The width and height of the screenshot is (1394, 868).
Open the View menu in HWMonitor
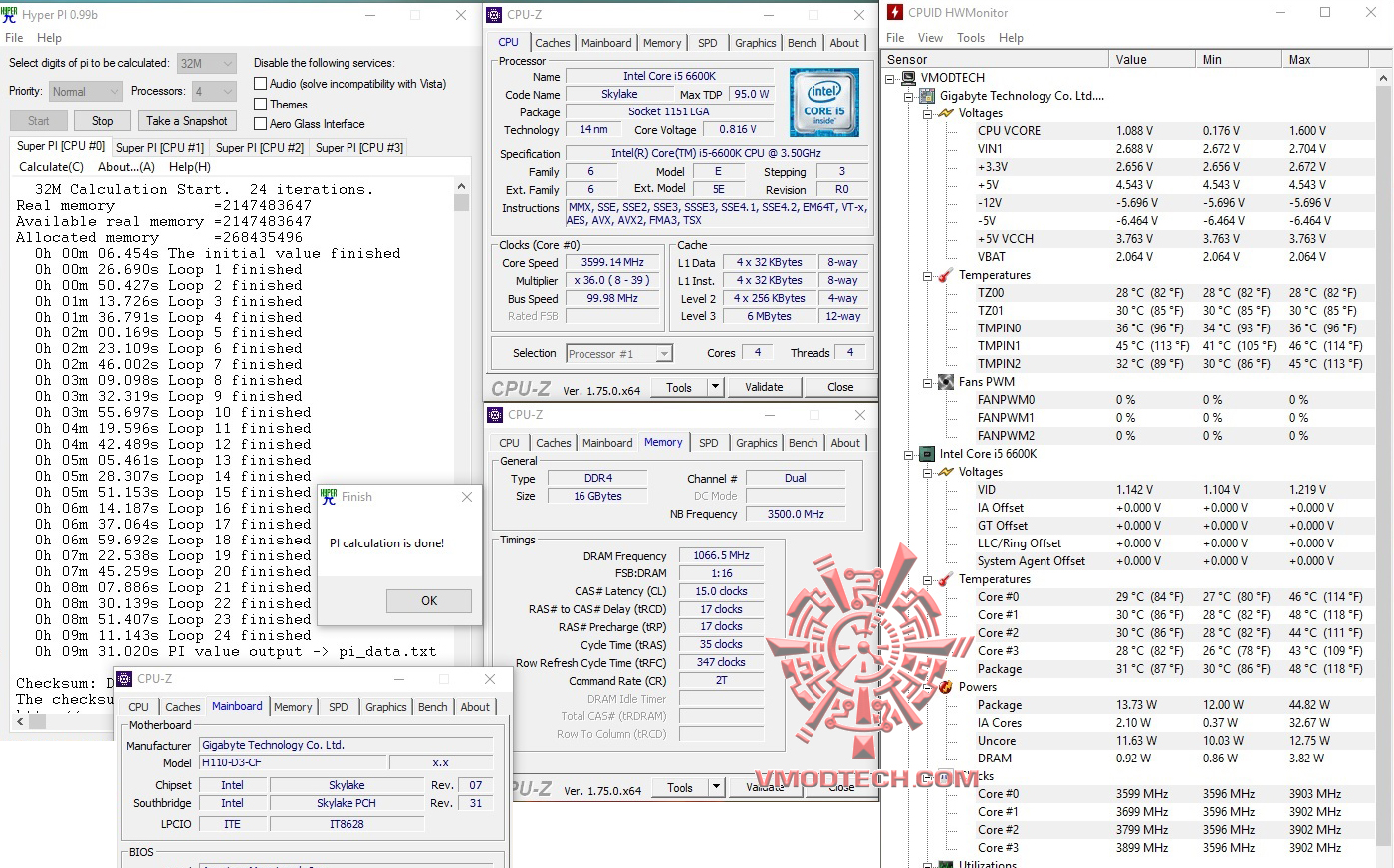pyautogui.click(x=930, y=38)
